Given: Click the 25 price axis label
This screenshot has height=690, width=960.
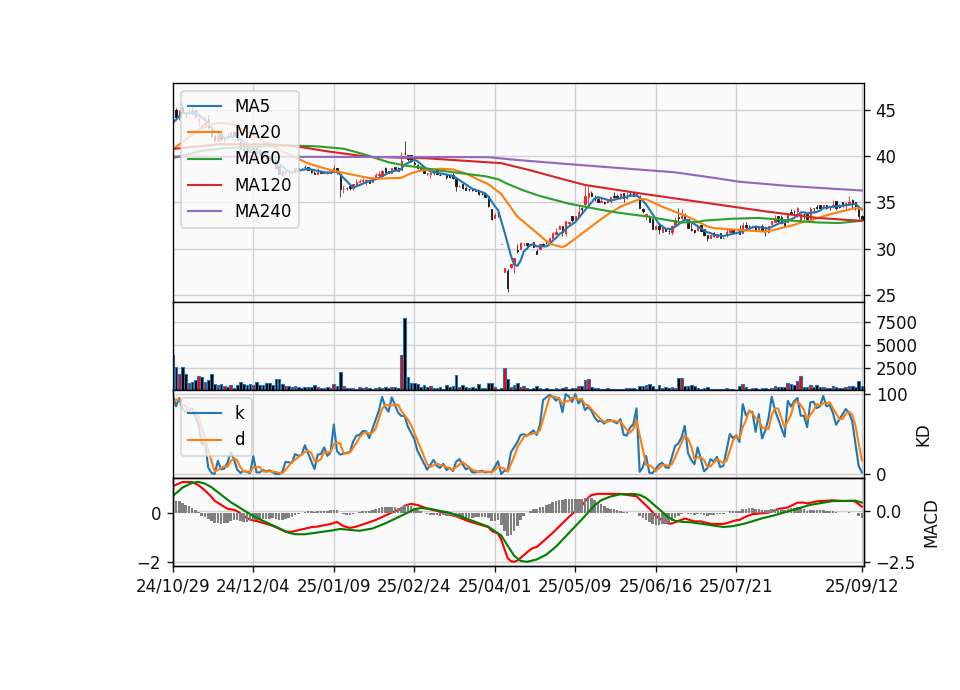Looking at the screenshot, I should [x=885, y=296].
